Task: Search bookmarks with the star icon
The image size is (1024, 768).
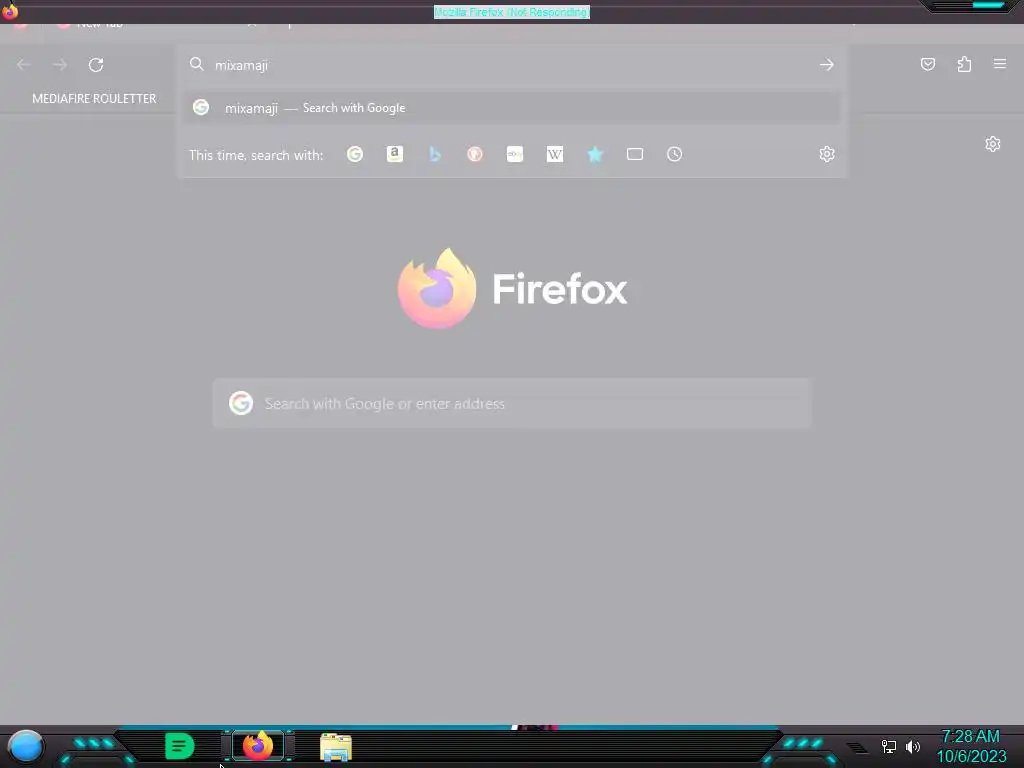Action: tap(595, 154)
